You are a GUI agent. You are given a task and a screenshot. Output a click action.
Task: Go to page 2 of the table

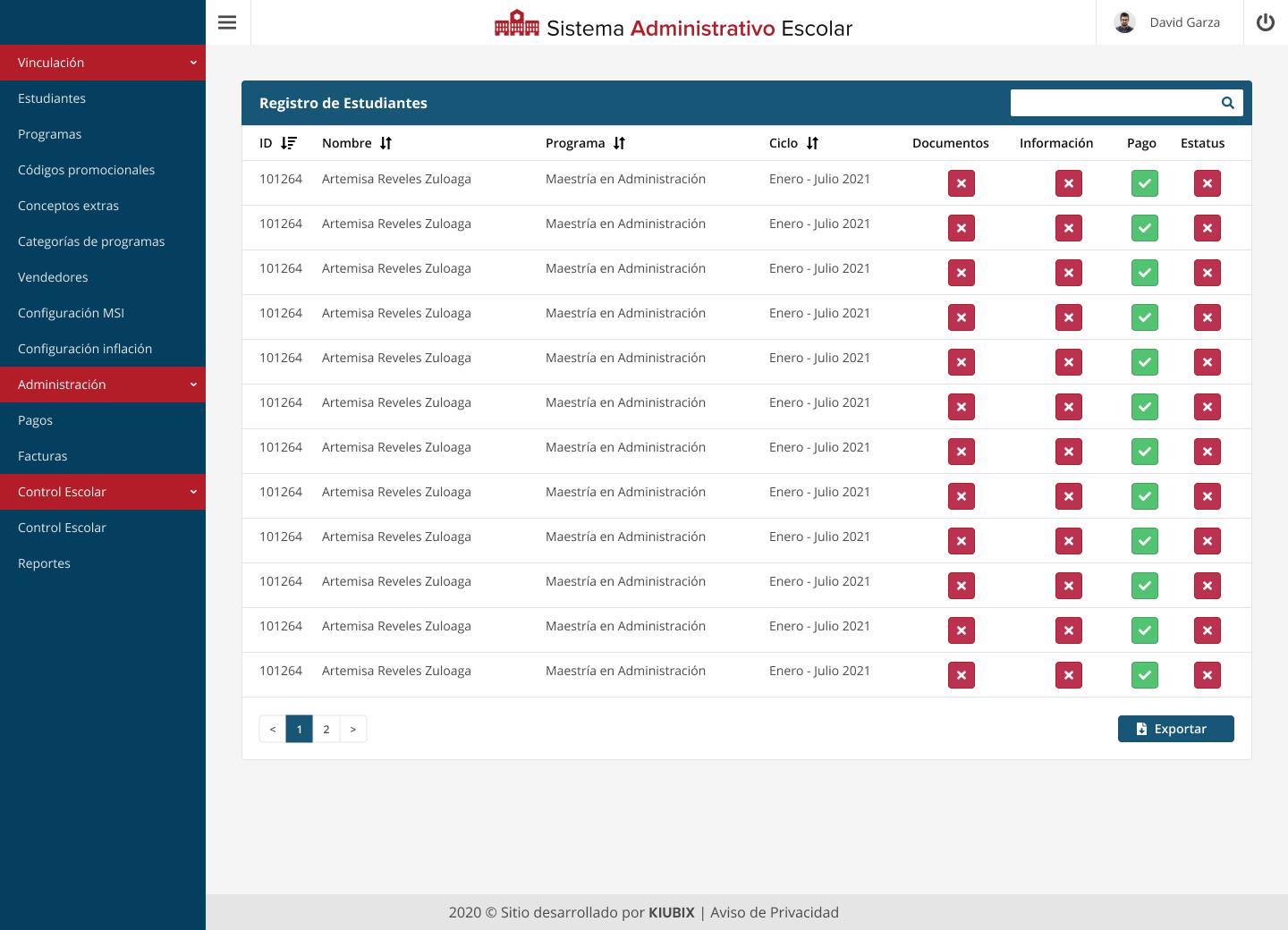click(326, 729)
